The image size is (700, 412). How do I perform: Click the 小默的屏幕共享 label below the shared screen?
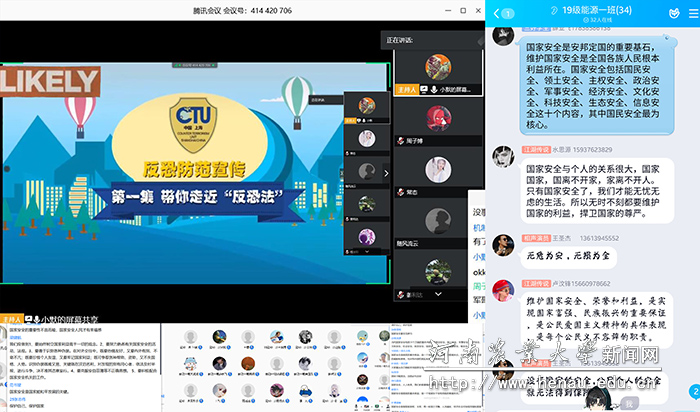pyautogui.click(x=69, y=320)
